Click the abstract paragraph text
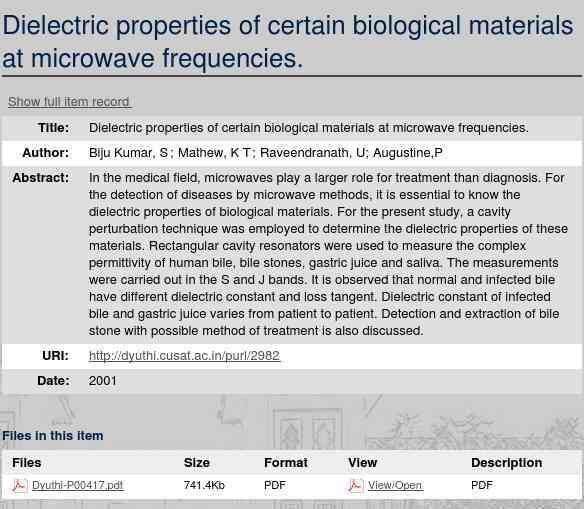Screen dimensions: 584x509 328,254
